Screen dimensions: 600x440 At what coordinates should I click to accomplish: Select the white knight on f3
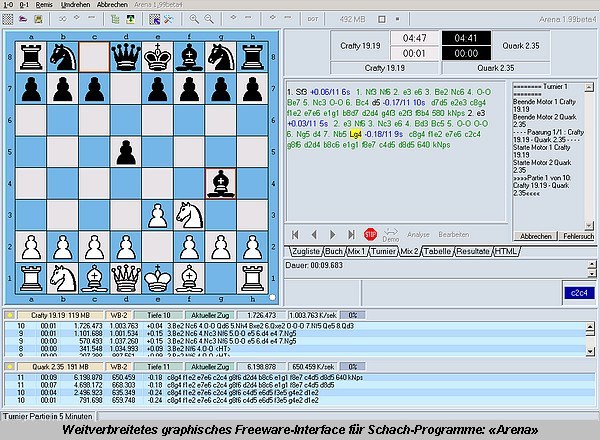[x=189, y=215]
